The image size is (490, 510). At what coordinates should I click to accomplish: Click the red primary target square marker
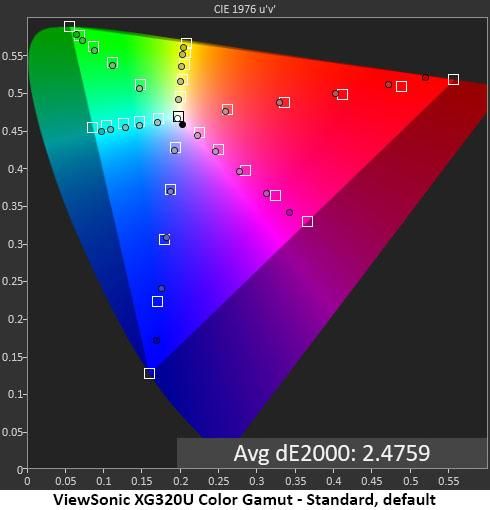pos(453,79)
